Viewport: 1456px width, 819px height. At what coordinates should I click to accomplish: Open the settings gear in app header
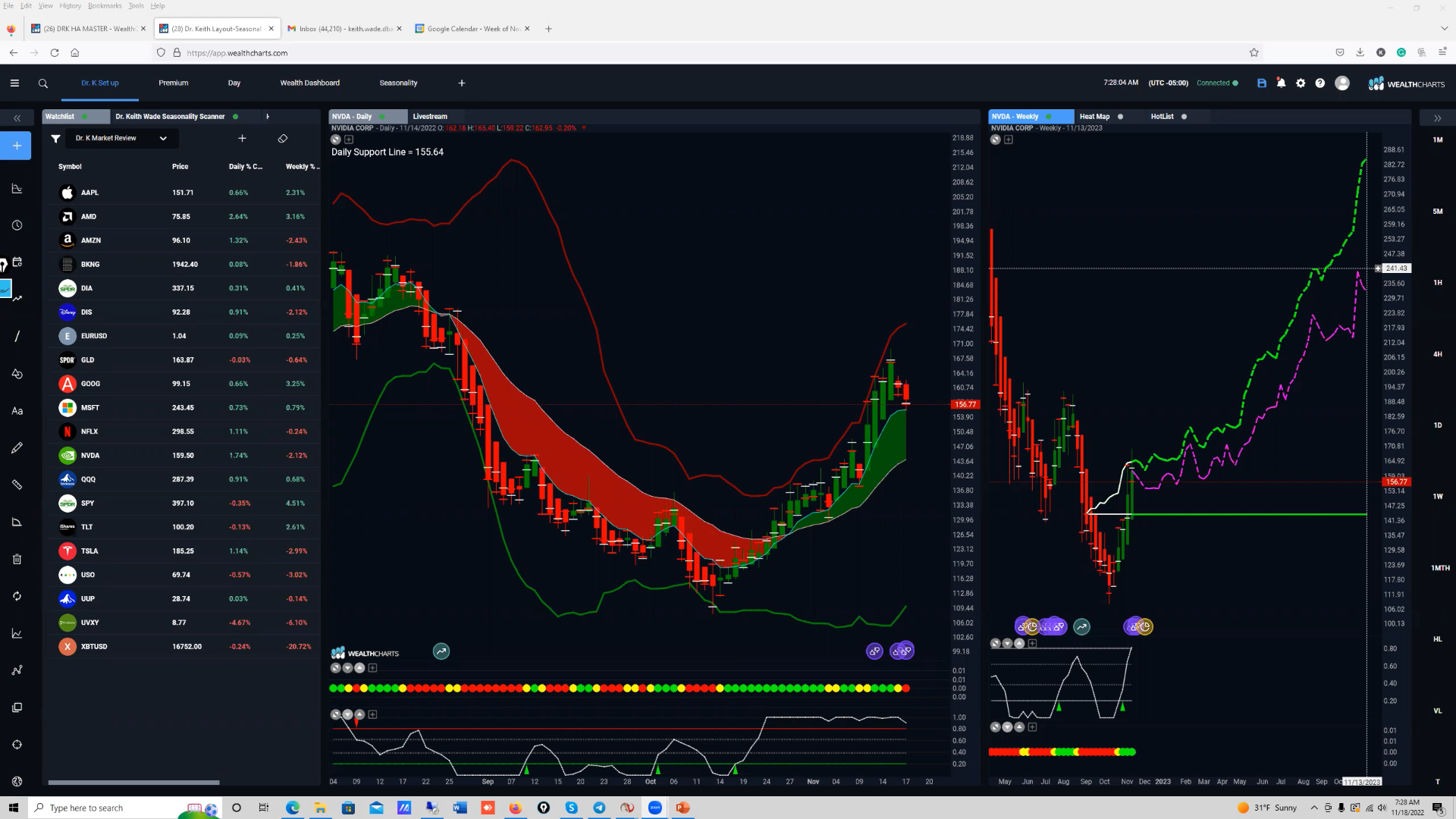[1301, 83]
